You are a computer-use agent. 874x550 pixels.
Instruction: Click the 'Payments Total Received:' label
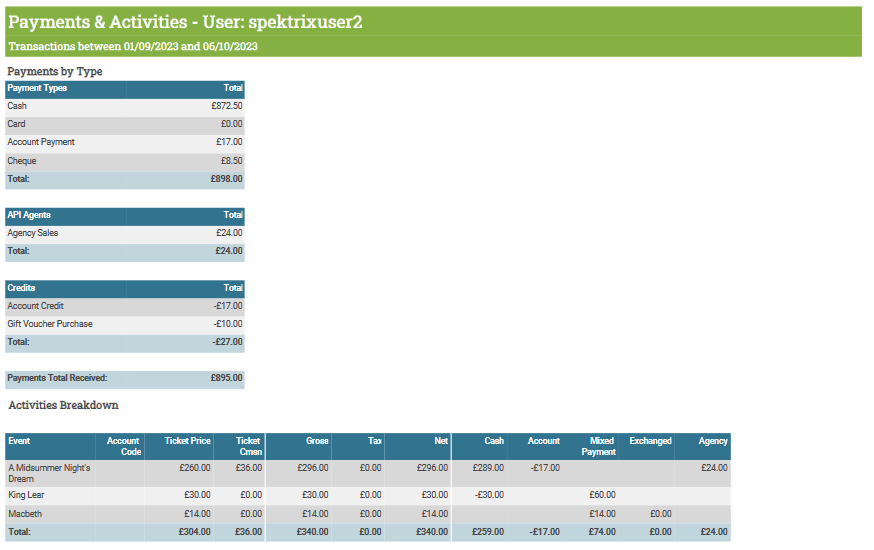point(57,378)
